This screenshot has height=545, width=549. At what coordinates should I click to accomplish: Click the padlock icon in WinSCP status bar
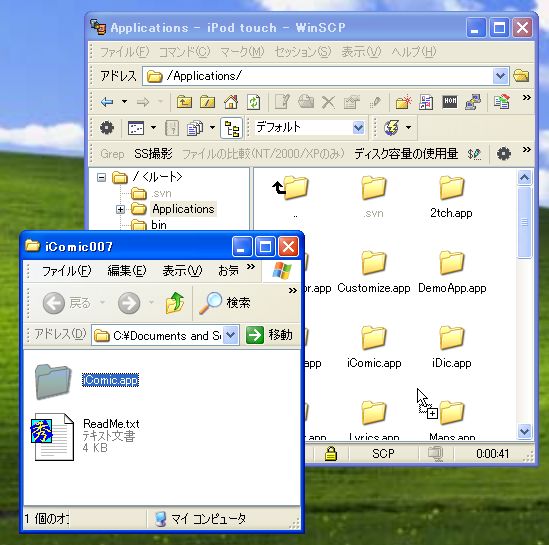[x=331, y=453]
